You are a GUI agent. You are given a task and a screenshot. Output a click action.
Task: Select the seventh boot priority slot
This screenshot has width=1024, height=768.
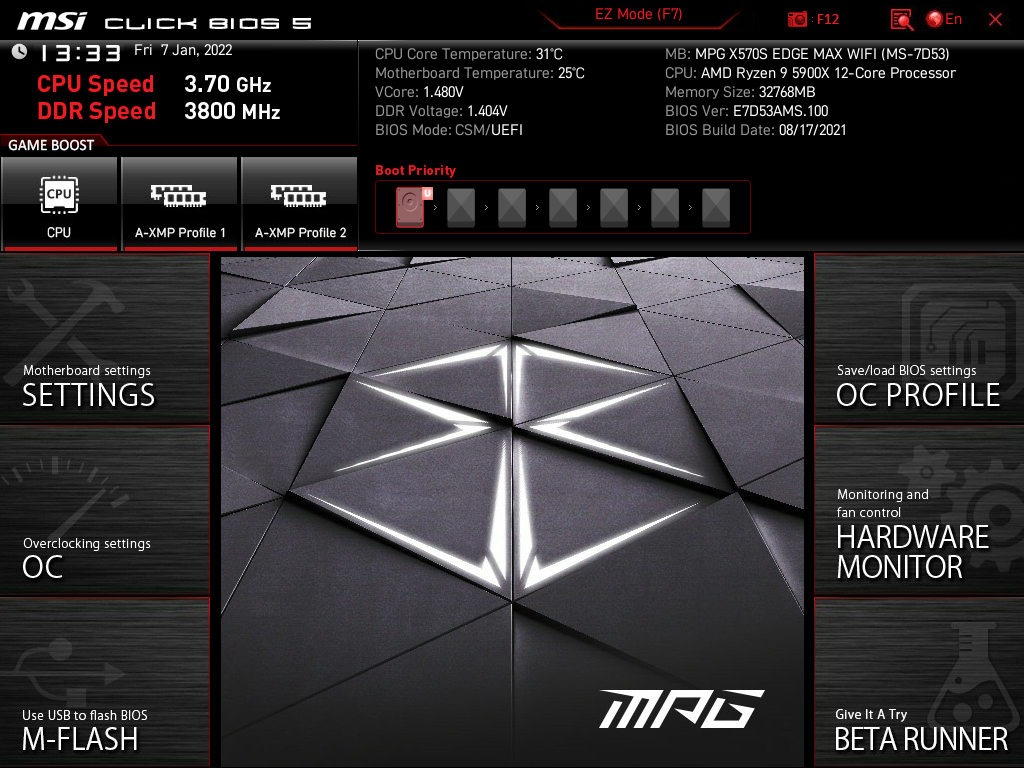[x=716, y=208]
